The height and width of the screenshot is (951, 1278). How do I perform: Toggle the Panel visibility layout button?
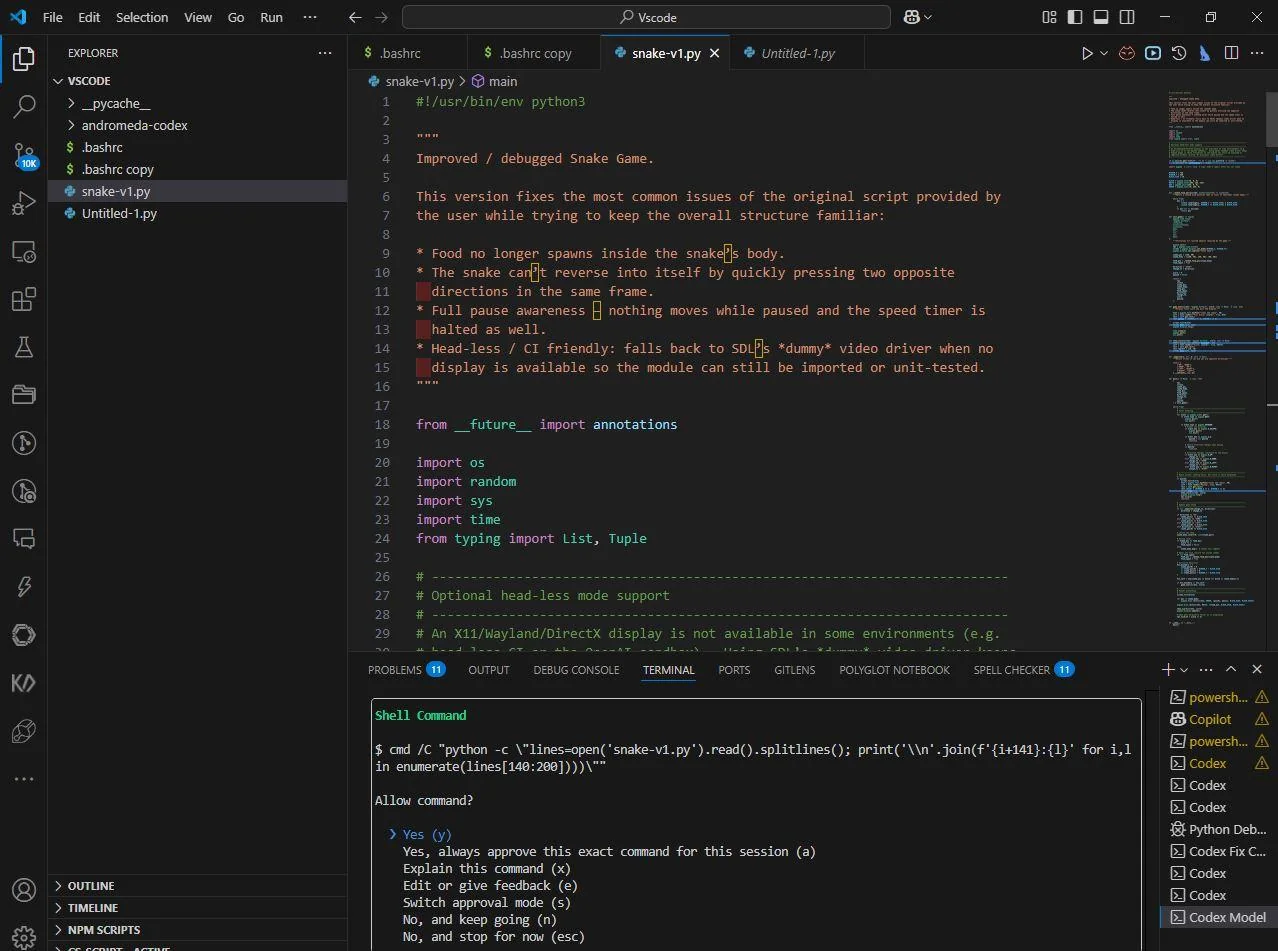(x=1100, y=17)
